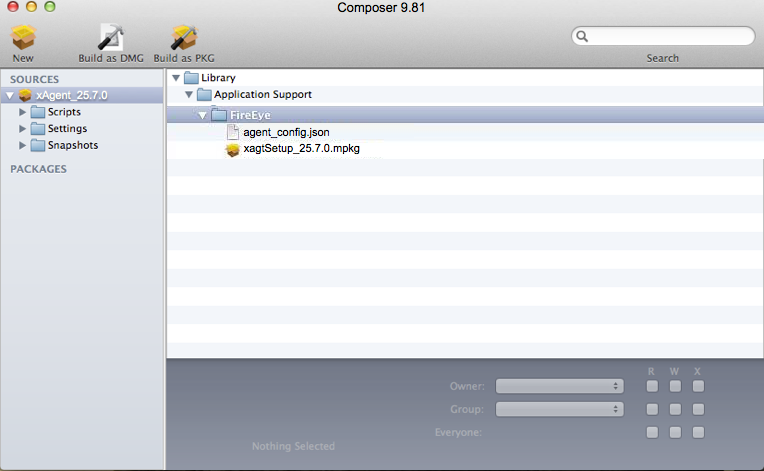
Task: Collapse the xAgent_25.7.0 source disclosure triangle
Action: click(x=9, y=95)
